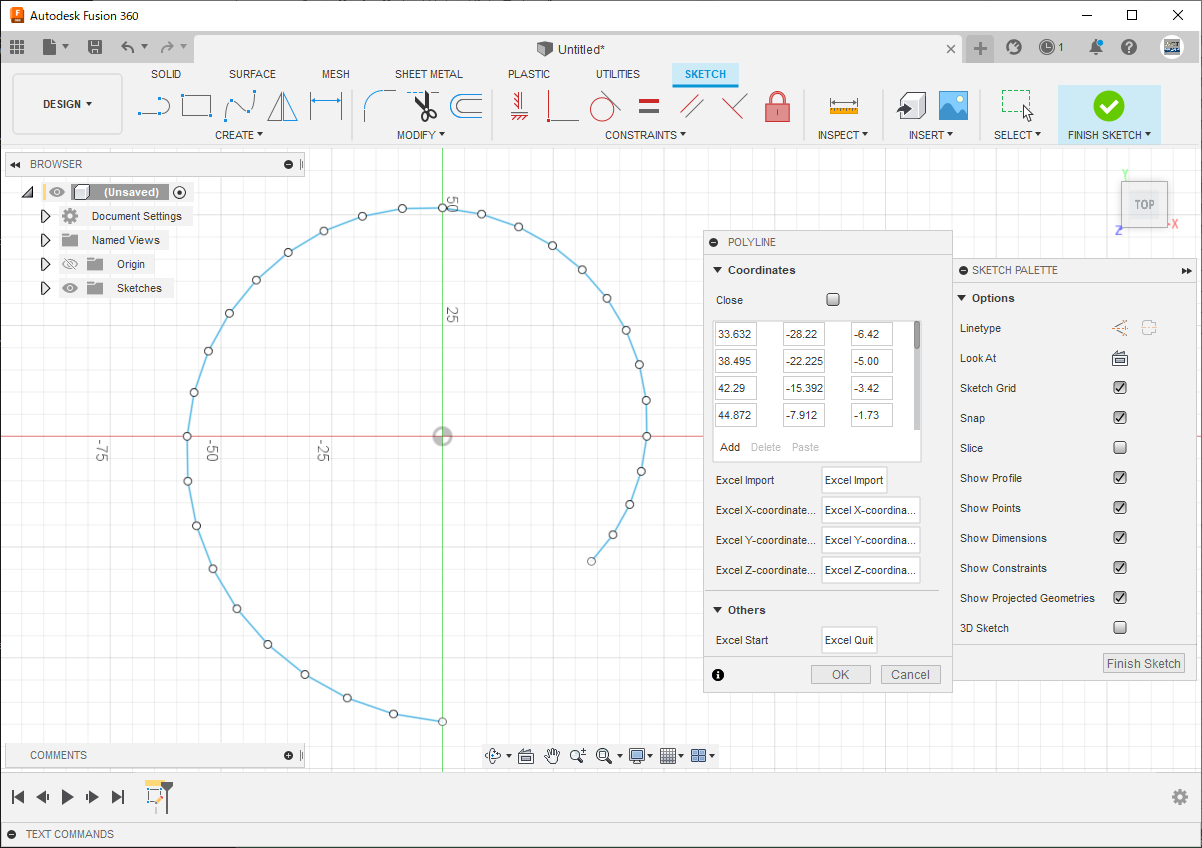Click the Insert Image canvas icon
1202x848 pixels.
[953, 105]
